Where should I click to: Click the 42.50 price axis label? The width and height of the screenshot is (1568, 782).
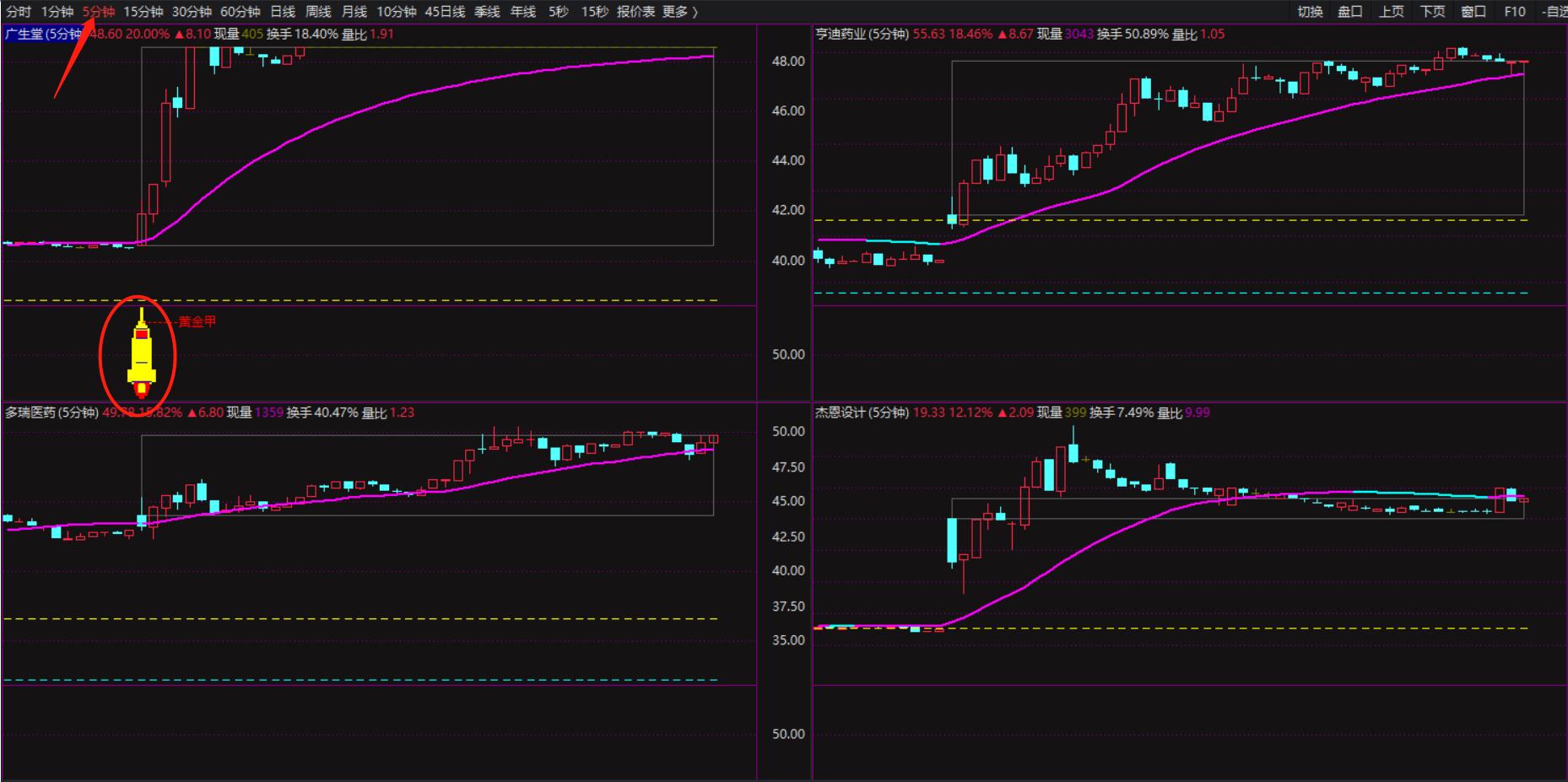788,537
